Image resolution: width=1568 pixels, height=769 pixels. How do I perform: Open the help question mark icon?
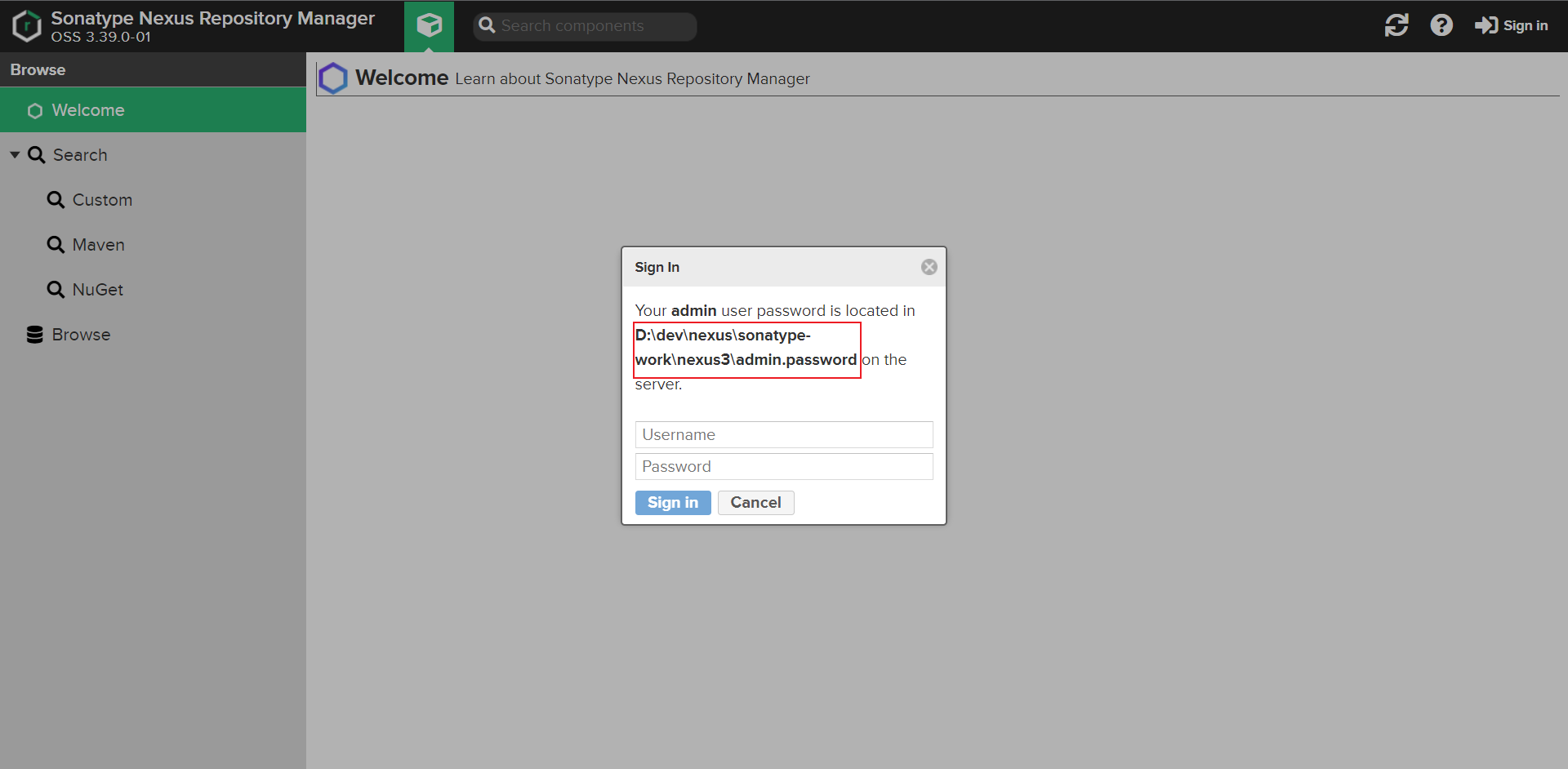(1441, 26)
